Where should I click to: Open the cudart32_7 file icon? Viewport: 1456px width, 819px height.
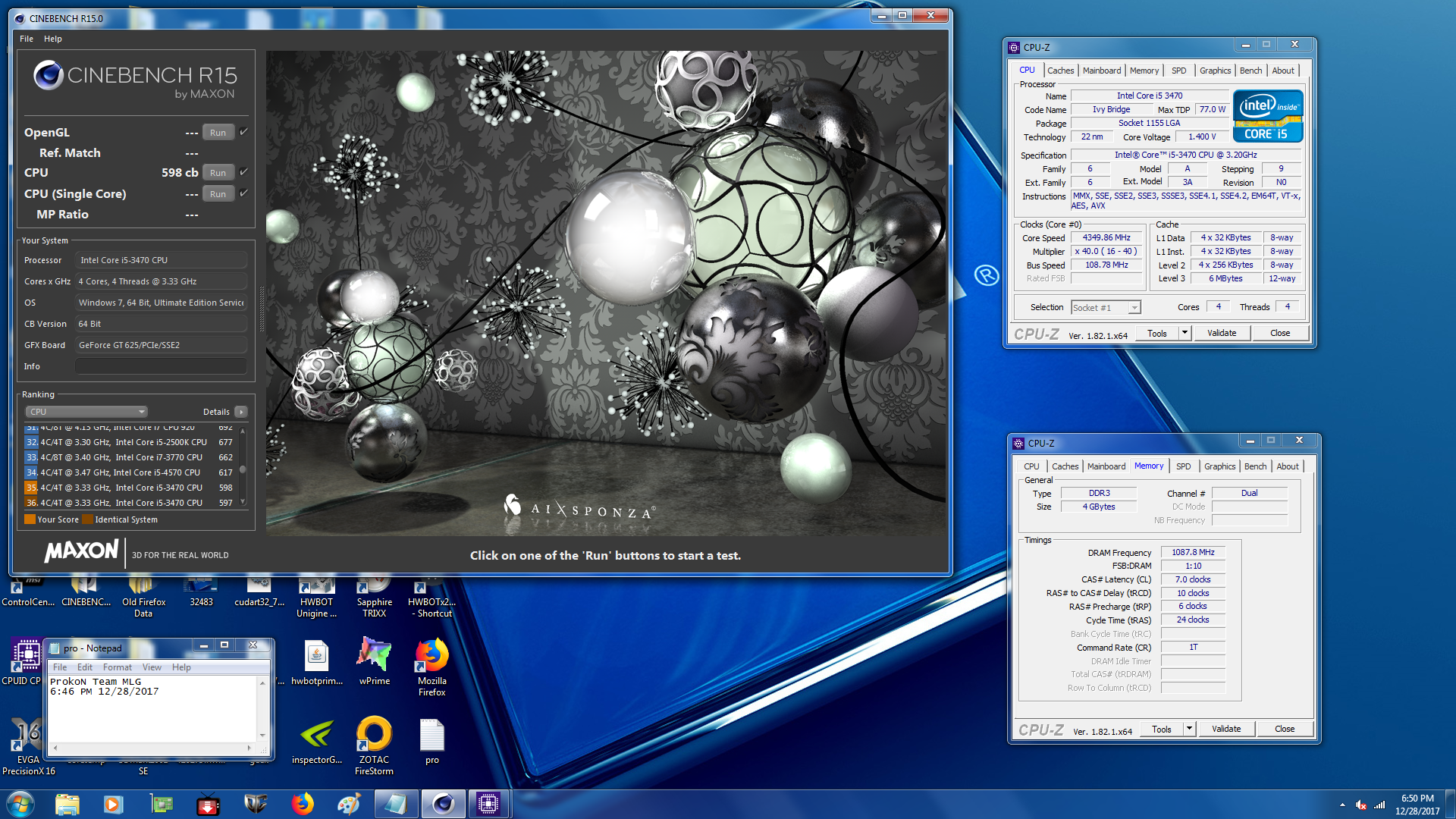click(259, 593)
